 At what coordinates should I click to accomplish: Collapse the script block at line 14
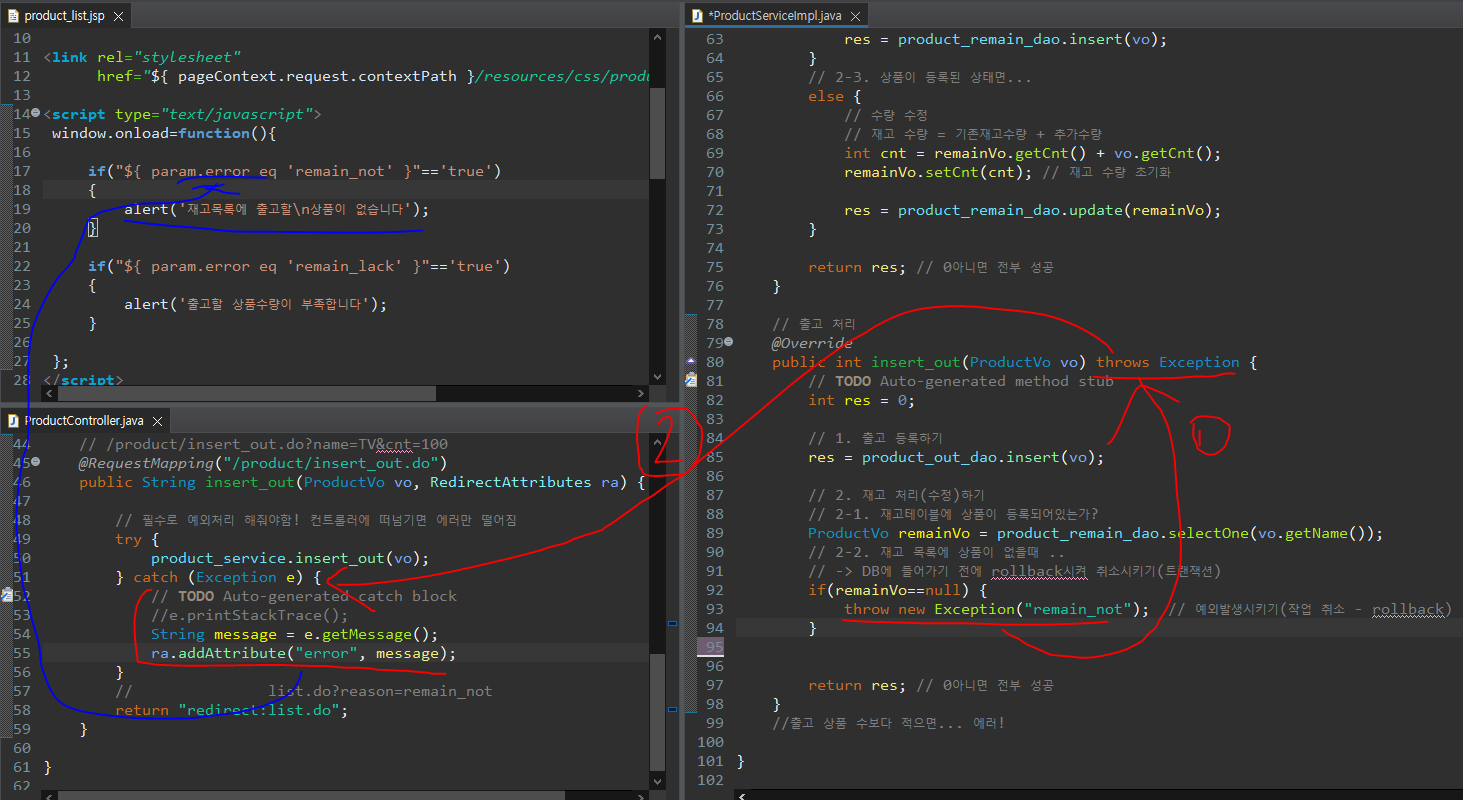point(35,114)
